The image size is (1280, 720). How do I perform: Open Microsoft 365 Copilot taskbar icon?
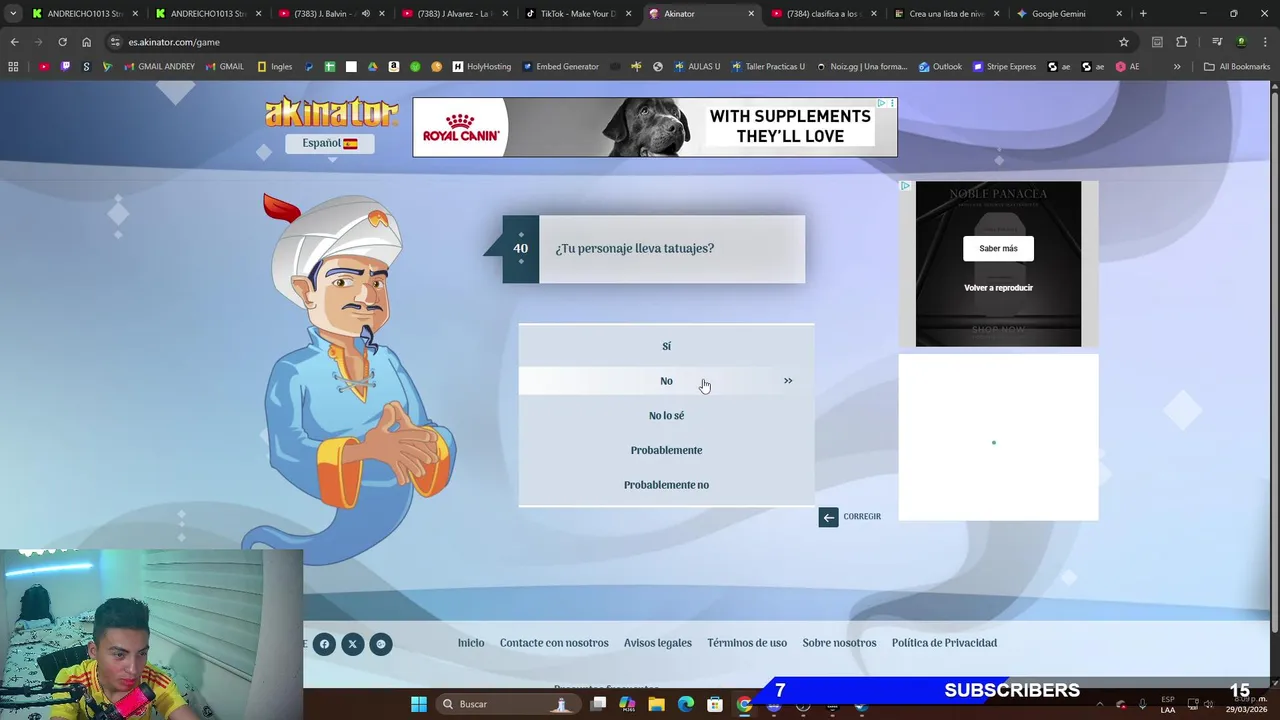627,704
